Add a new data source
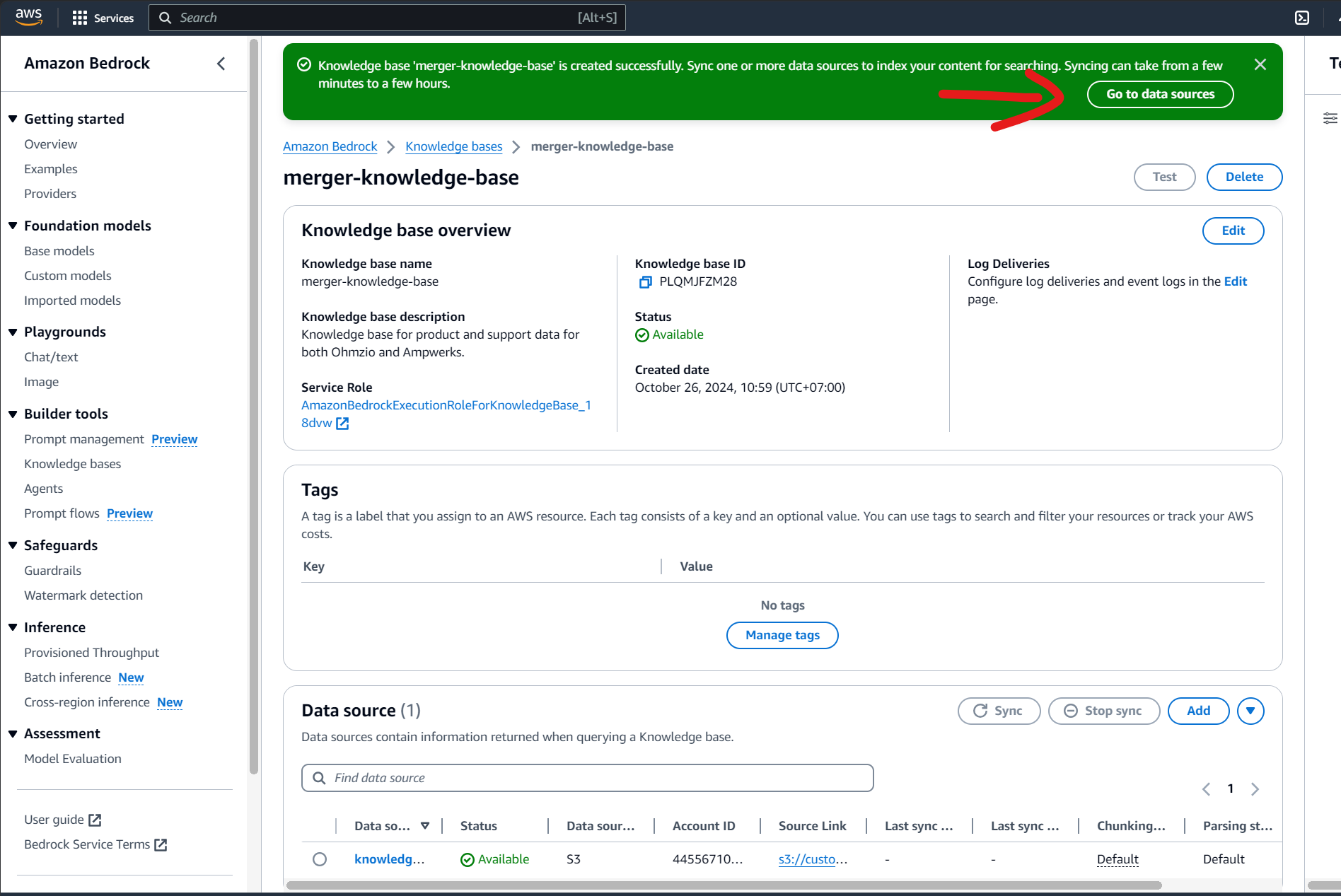The image size is (1341, 896). coord(1198,711)
